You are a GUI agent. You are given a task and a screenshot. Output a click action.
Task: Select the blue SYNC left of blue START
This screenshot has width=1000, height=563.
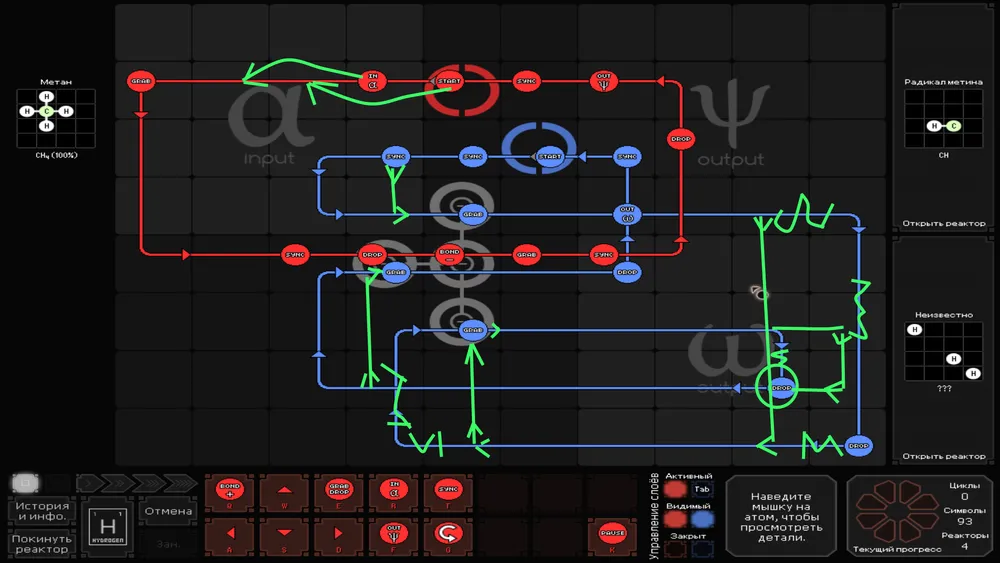473,156
